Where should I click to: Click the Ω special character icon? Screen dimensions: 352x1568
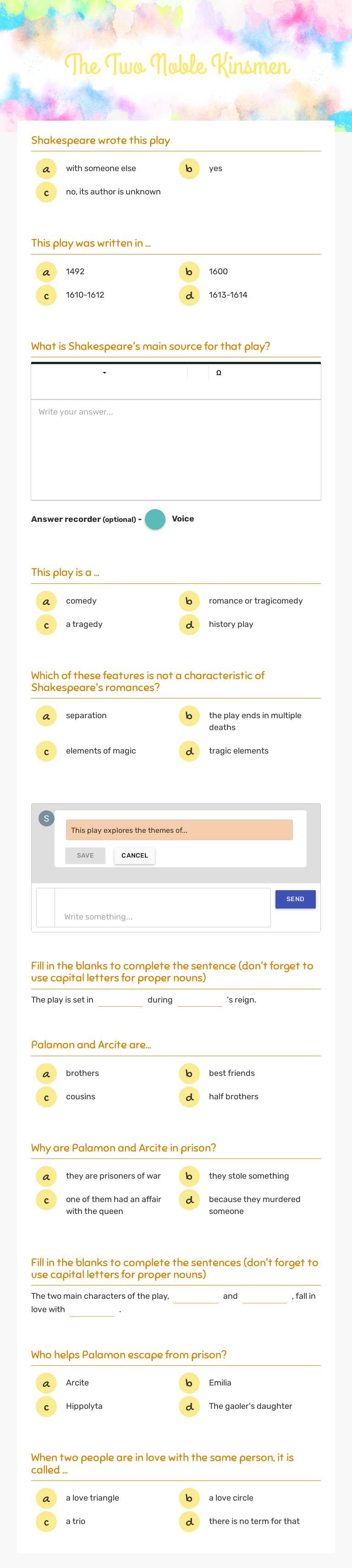[219, 373]
